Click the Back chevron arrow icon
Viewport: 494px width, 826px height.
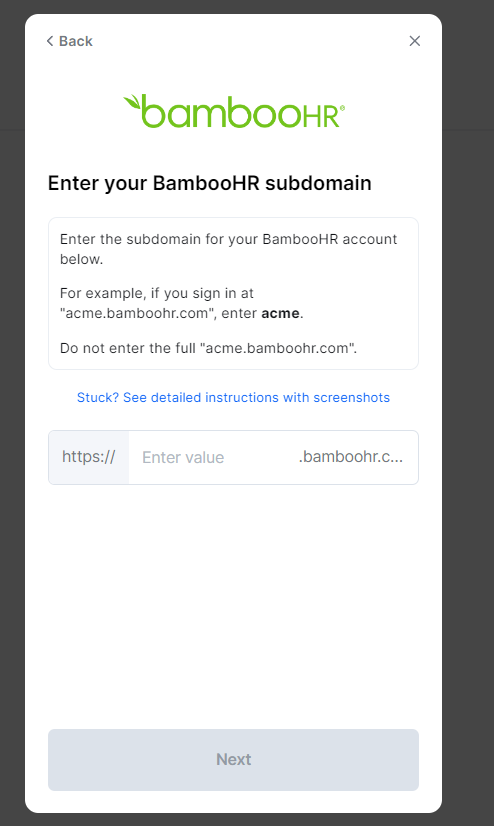pyautogui.click(x=50, y=41)
